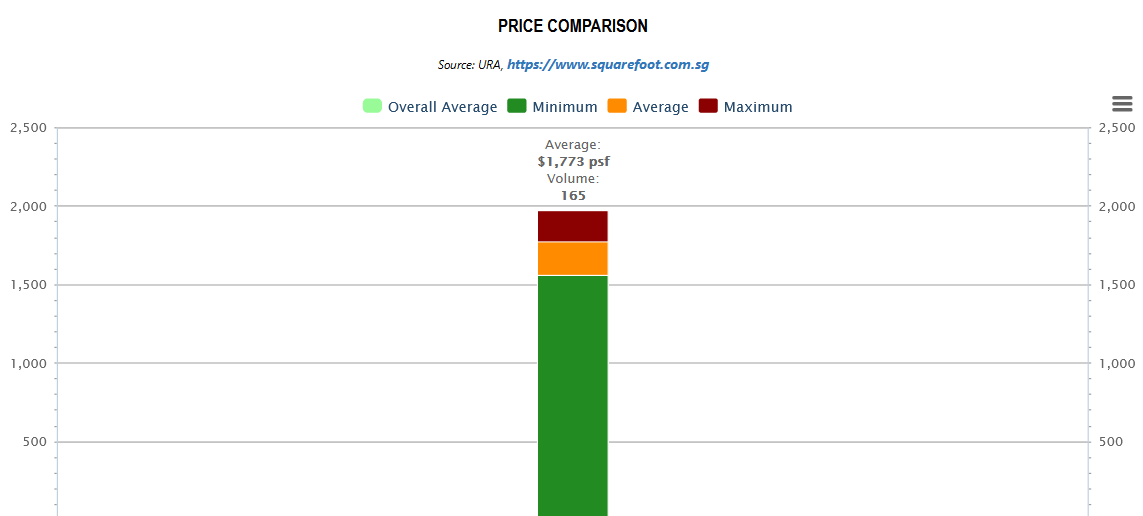This screenshot has width=1143, height=516.
Task: Click the PRICE COMPARISON chart title
Action: click(573, 26)
